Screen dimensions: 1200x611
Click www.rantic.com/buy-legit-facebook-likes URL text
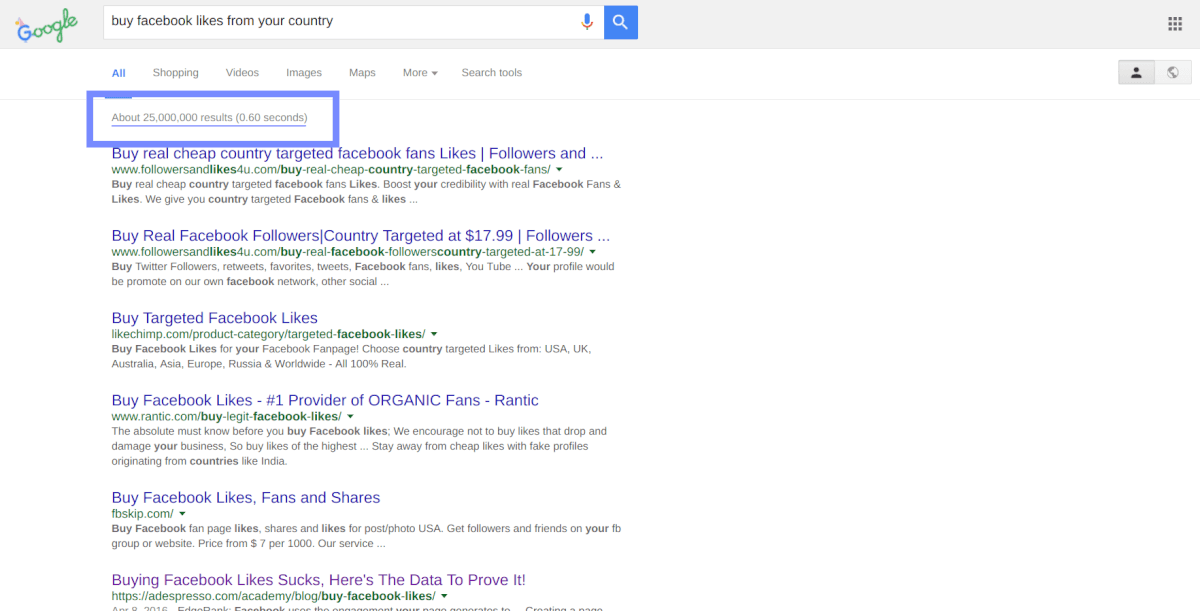pos(227,416)
